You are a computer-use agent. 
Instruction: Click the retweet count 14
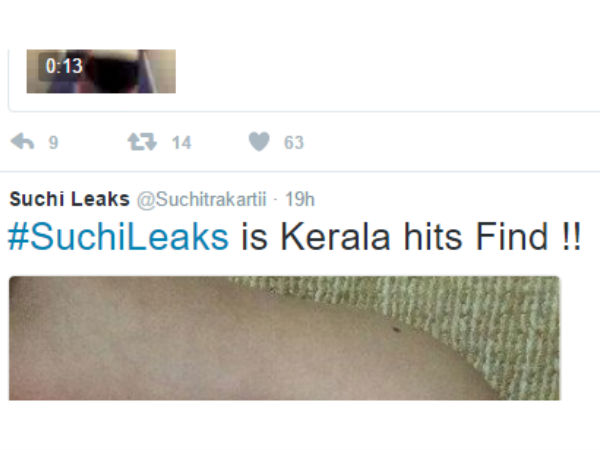[181, 143]
